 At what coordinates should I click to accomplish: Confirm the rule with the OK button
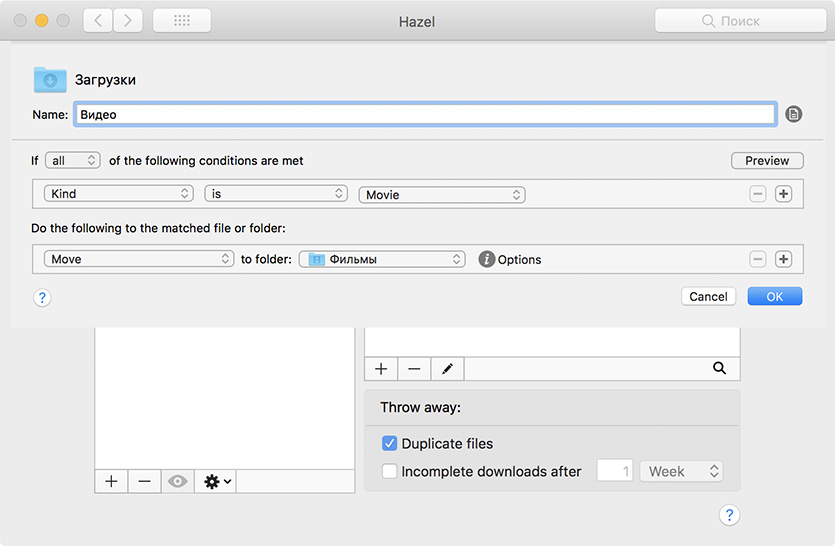[774, 296]
